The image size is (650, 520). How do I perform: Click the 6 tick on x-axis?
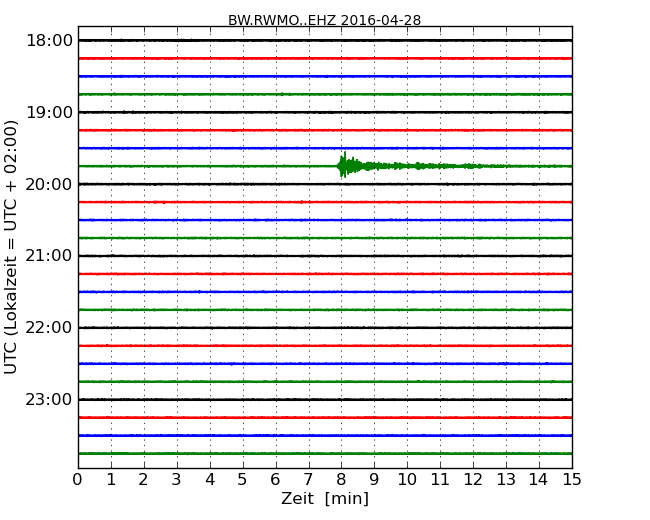(x=276, y=479)
